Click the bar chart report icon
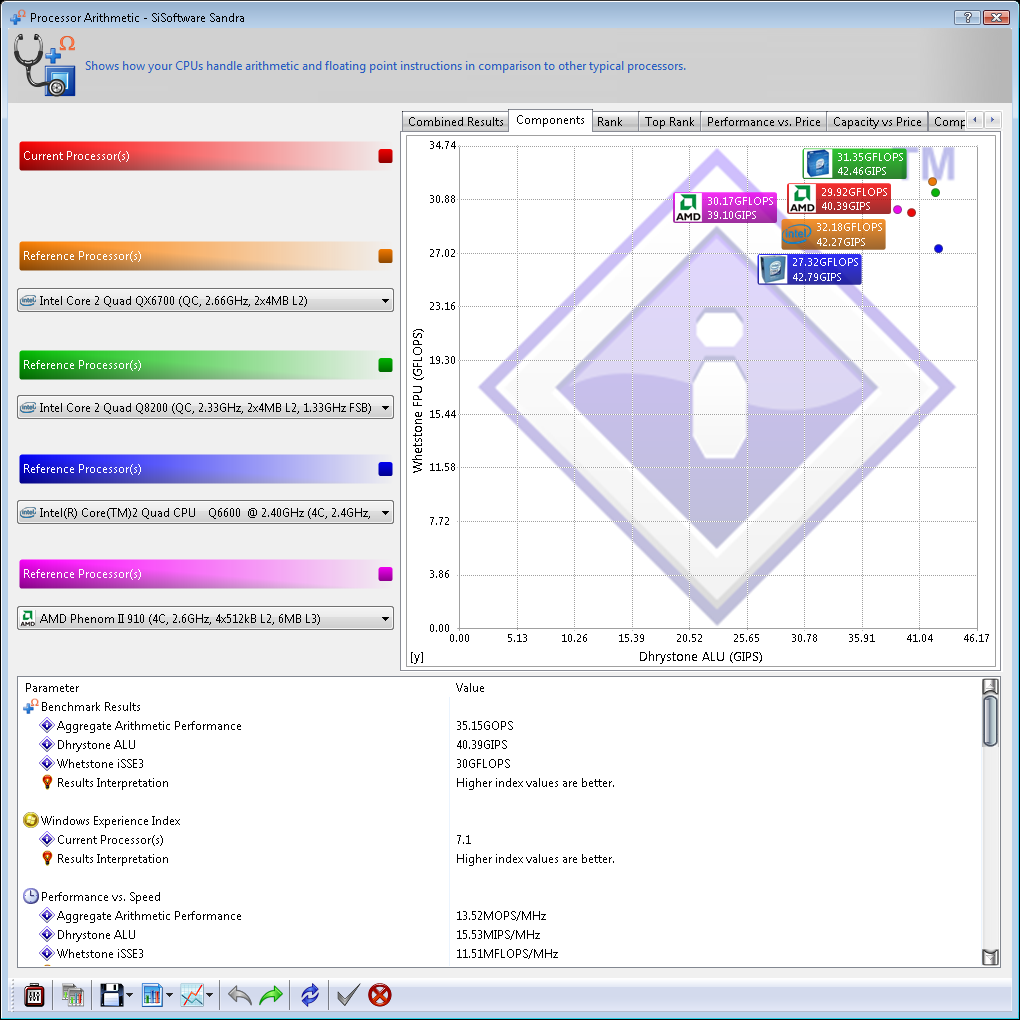 152,995
